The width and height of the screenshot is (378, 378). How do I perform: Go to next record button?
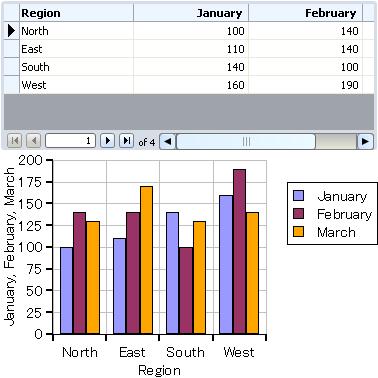(x=107, y=141)
